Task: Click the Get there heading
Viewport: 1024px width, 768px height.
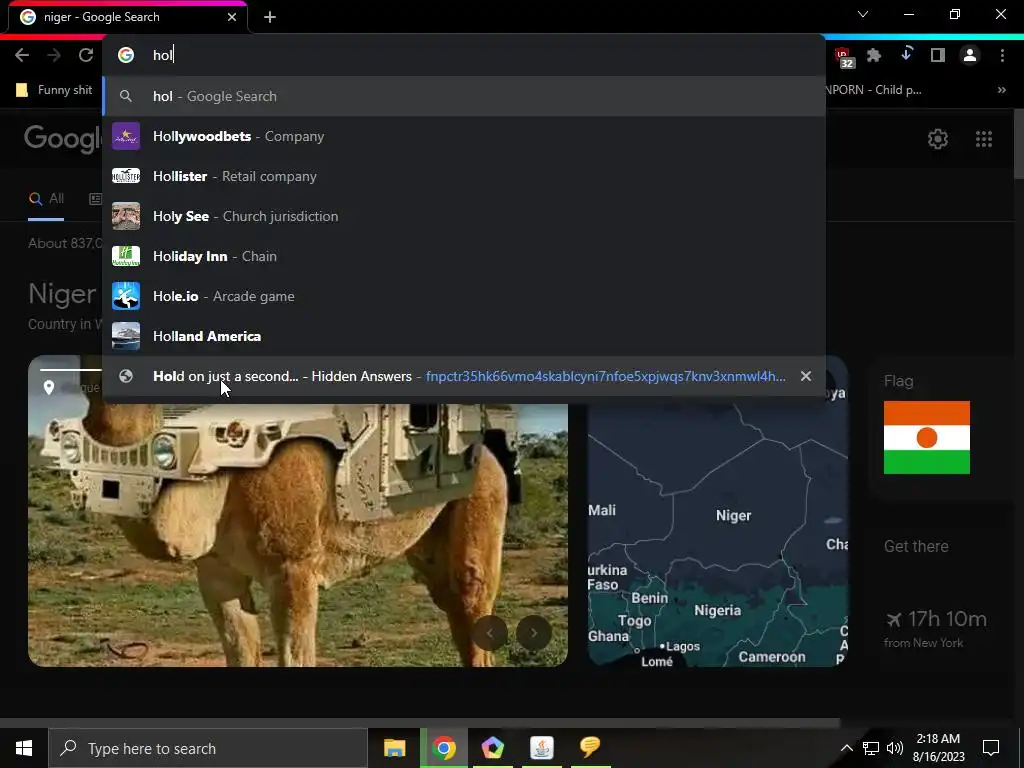Action: click(916, 546)
